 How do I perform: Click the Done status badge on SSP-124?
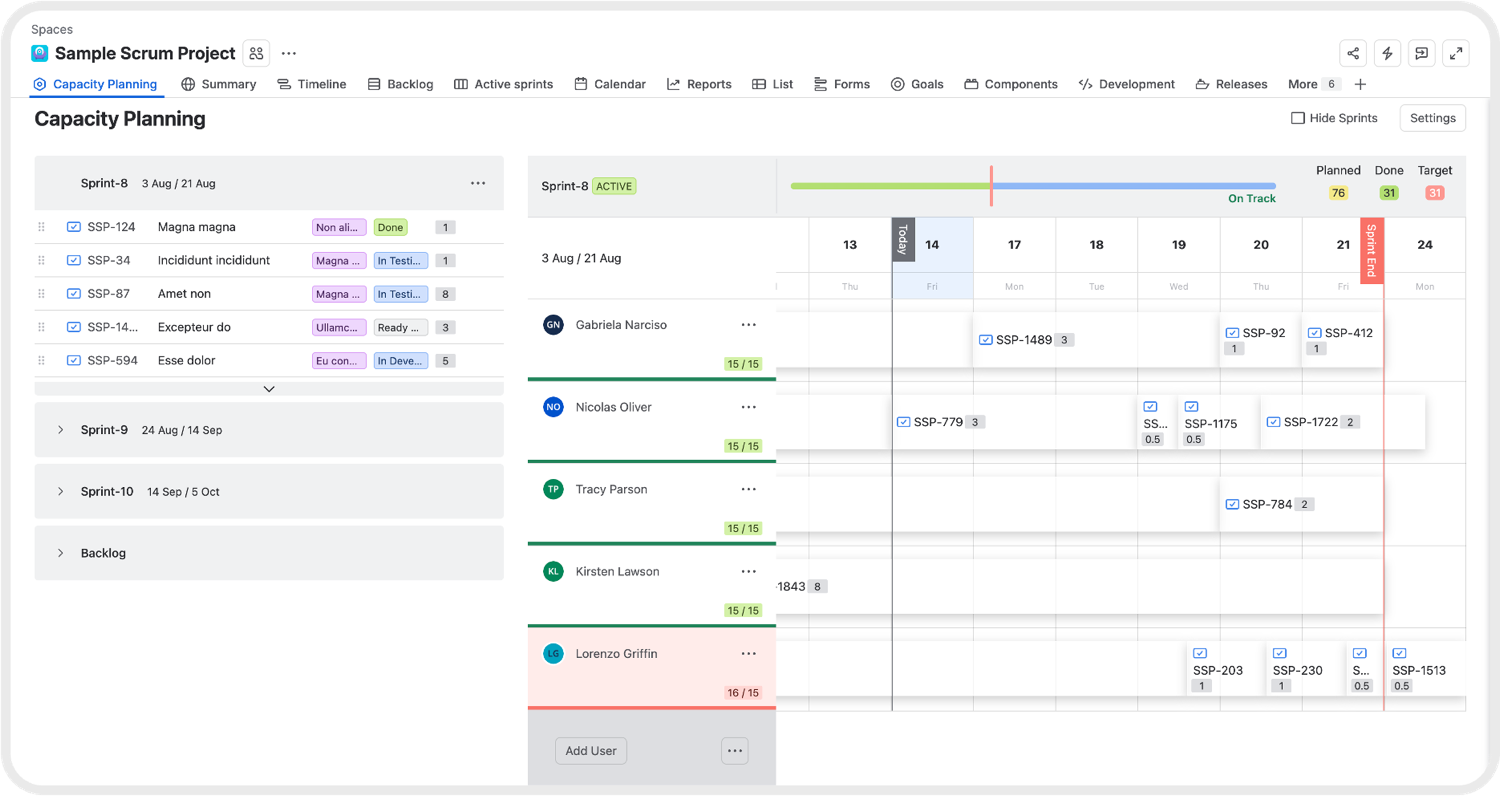390,227
